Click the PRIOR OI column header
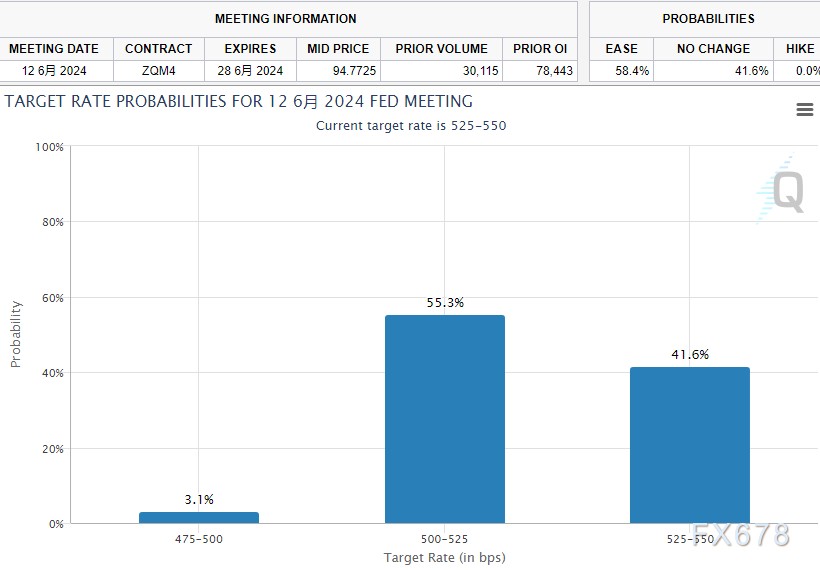Image resolution: width=820 pixels, height=570 pixels. pyautogui.click(x=540, y=49)
